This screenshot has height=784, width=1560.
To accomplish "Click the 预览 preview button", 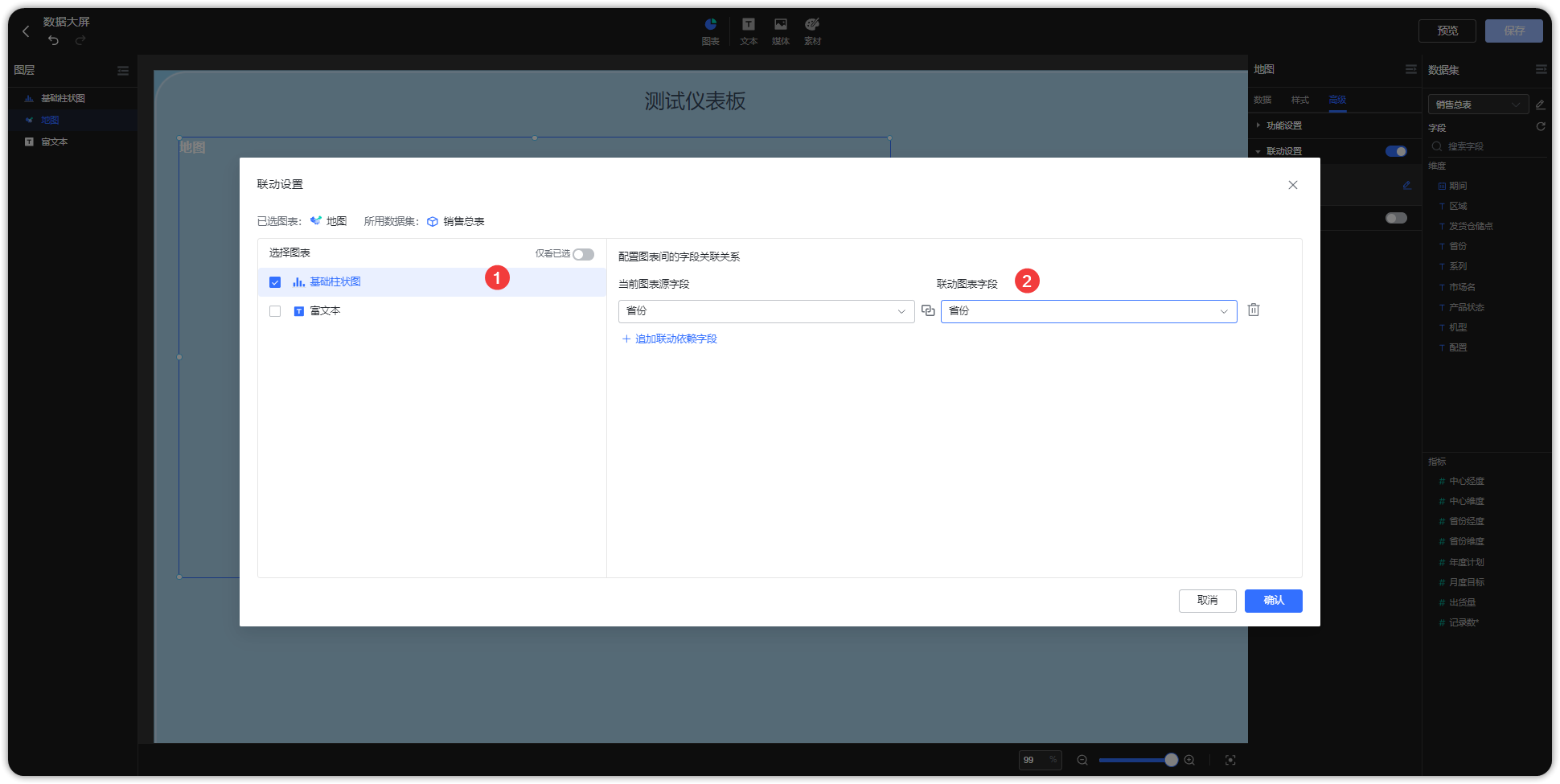I will click(x=1447, y=31).
